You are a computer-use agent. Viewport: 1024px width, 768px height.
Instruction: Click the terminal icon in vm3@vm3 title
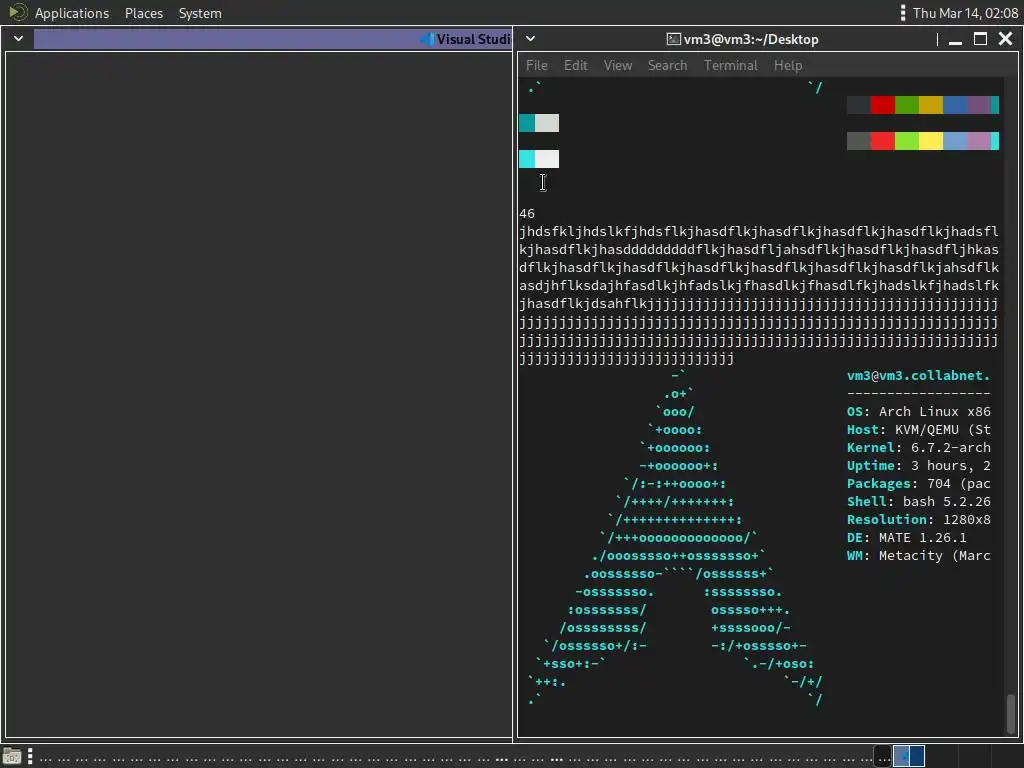tap(673, 39)
